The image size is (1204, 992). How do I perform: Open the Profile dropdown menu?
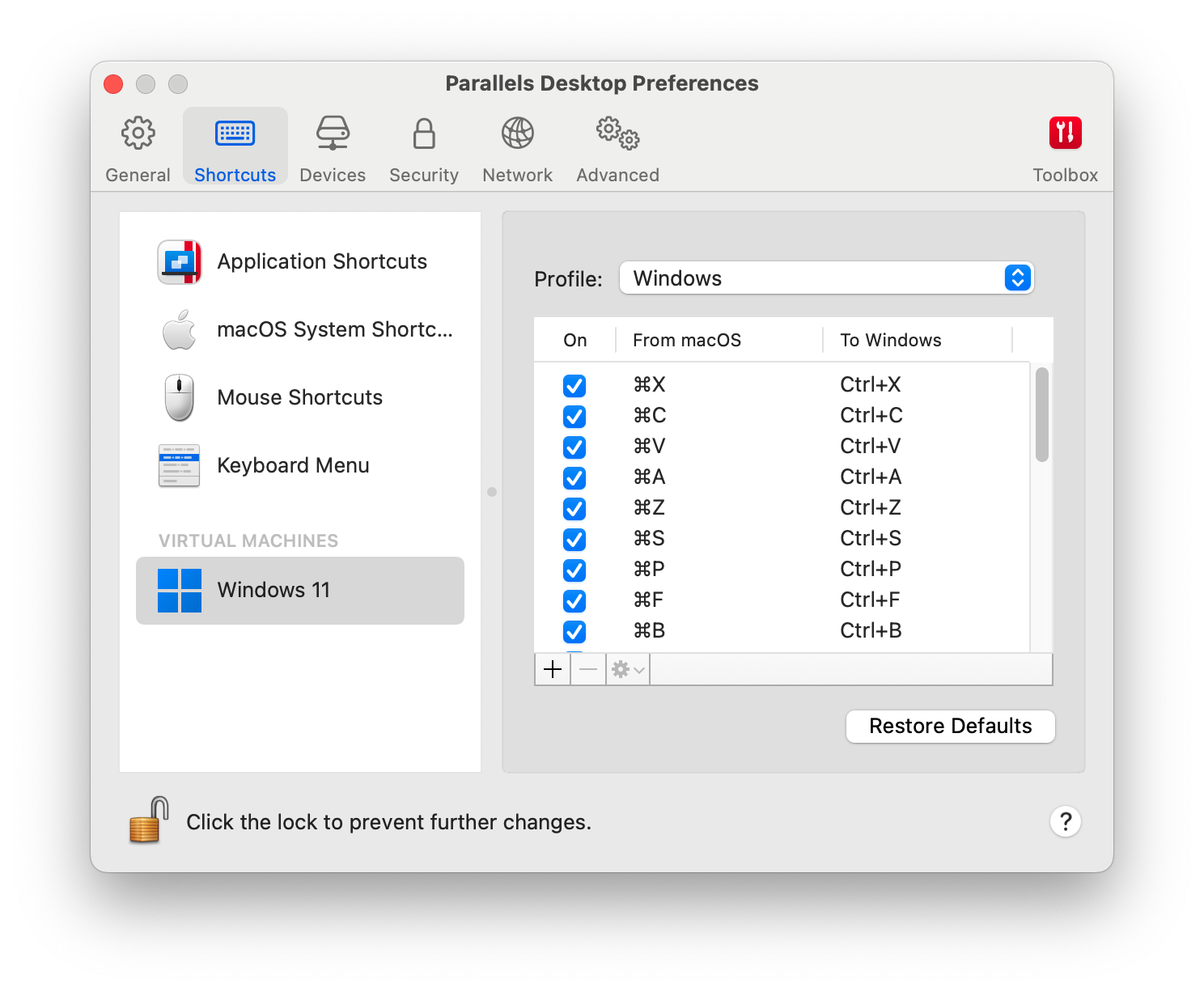click(x=826, y=278)
